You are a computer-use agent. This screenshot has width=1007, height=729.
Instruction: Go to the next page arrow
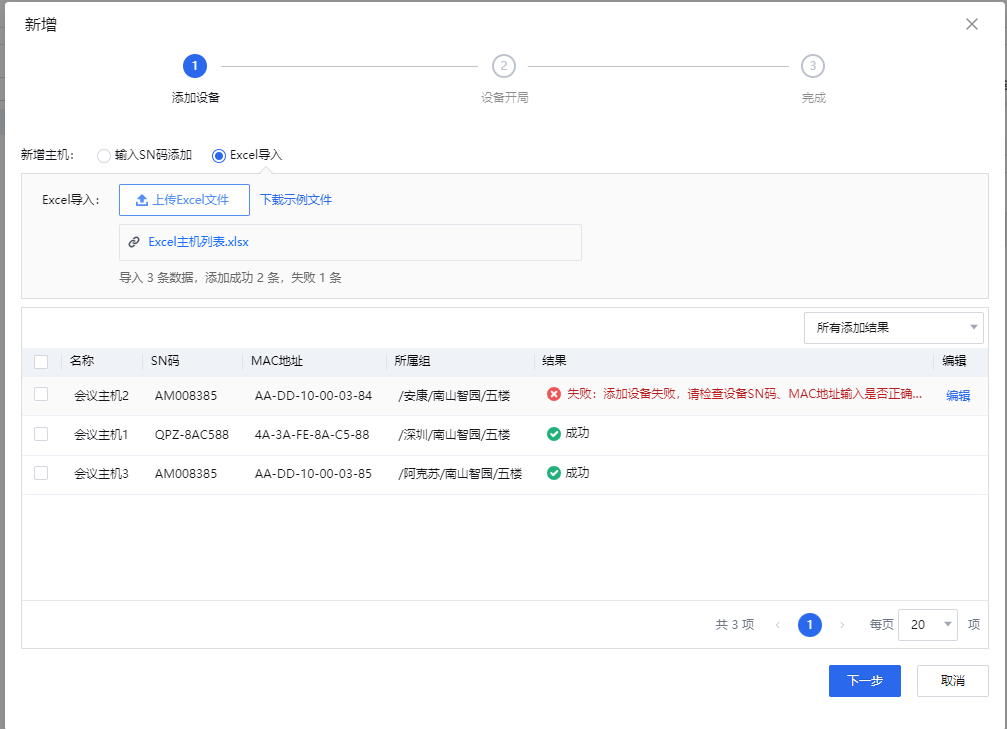[x=842, y=624]
